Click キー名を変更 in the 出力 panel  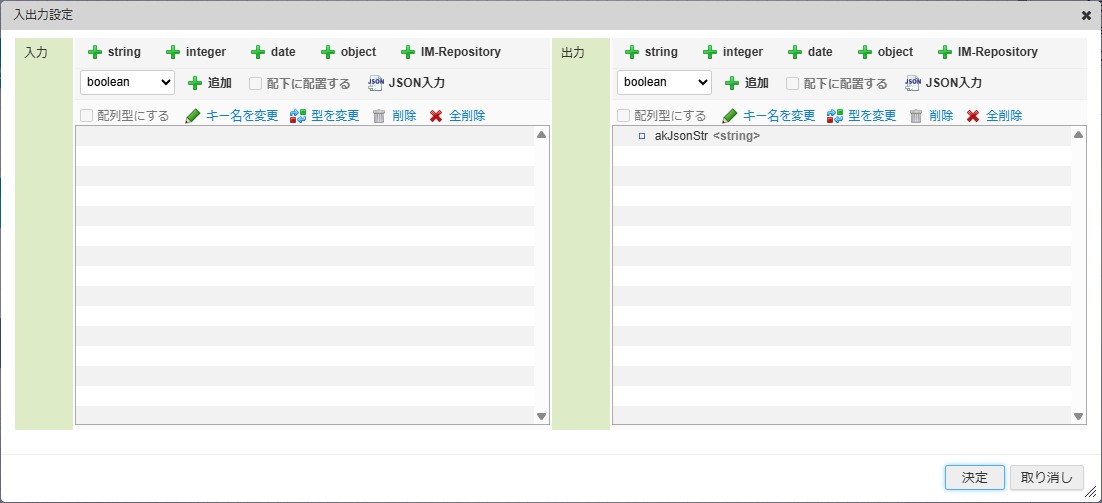click(x=769, y=116)
